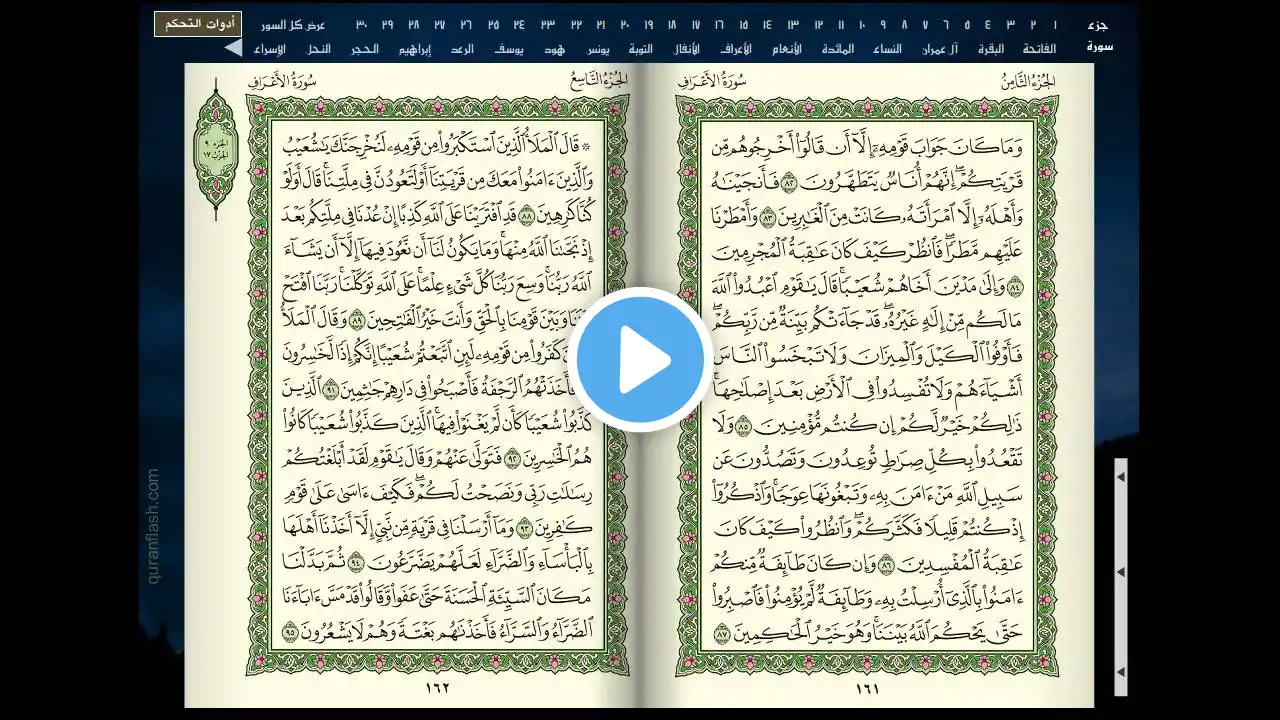Navigate to juz ١٤
This screenshot has width=1280, height=720.
tap(768, 24)
